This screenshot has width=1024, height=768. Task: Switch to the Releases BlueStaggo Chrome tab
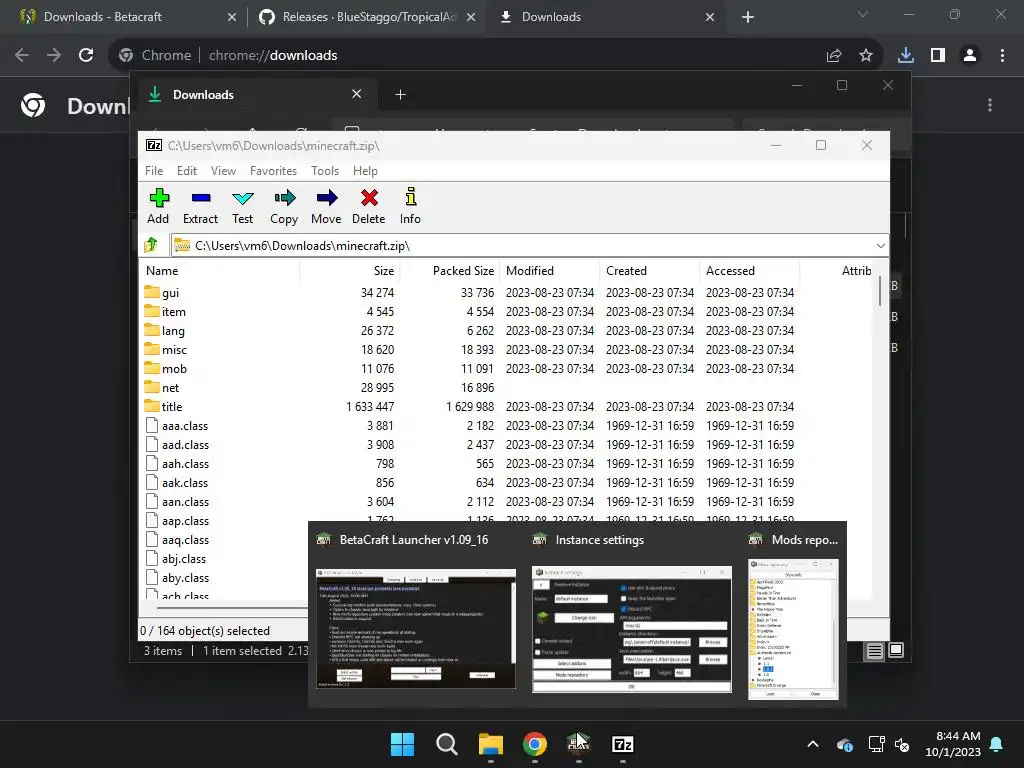tap(367, 17)
